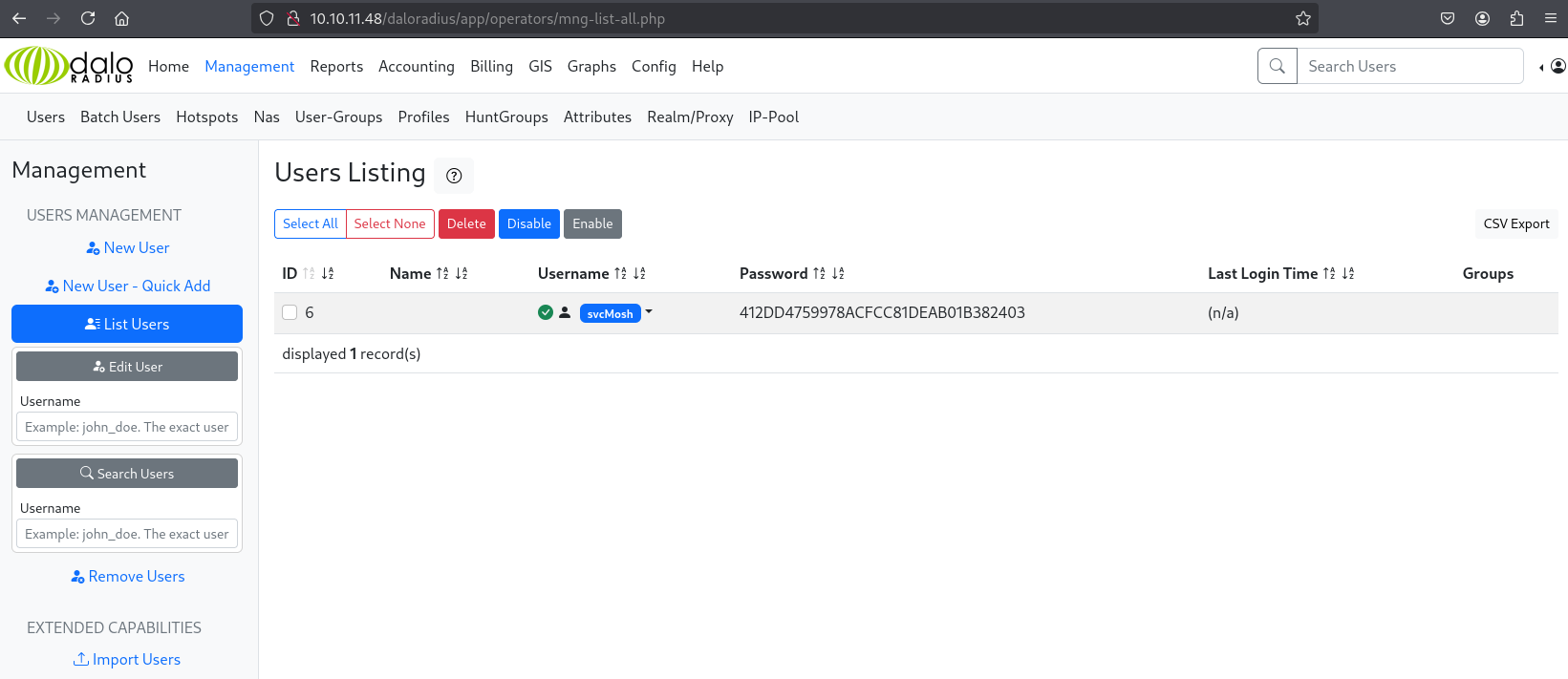Sort Username column descending
Viewport: 1568px width, 679px height.
tap(639, 274)
